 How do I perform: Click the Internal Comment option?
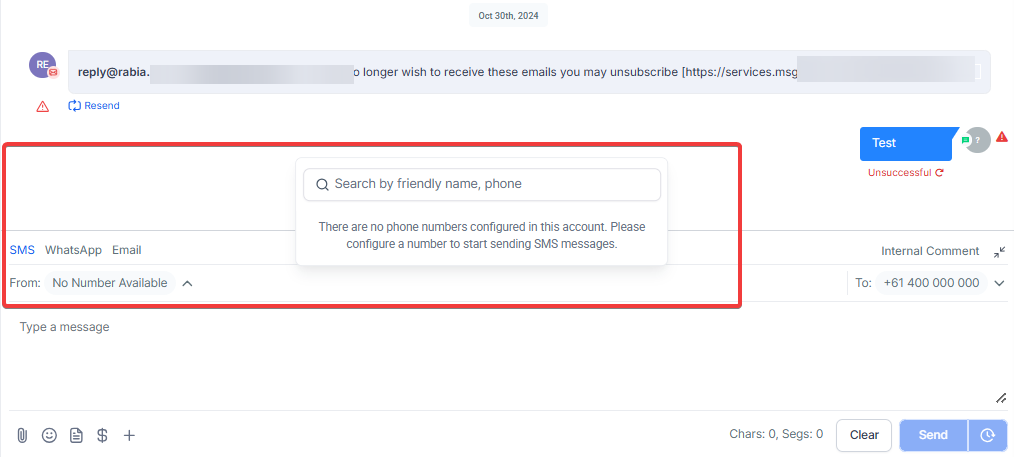coord(930,251)
